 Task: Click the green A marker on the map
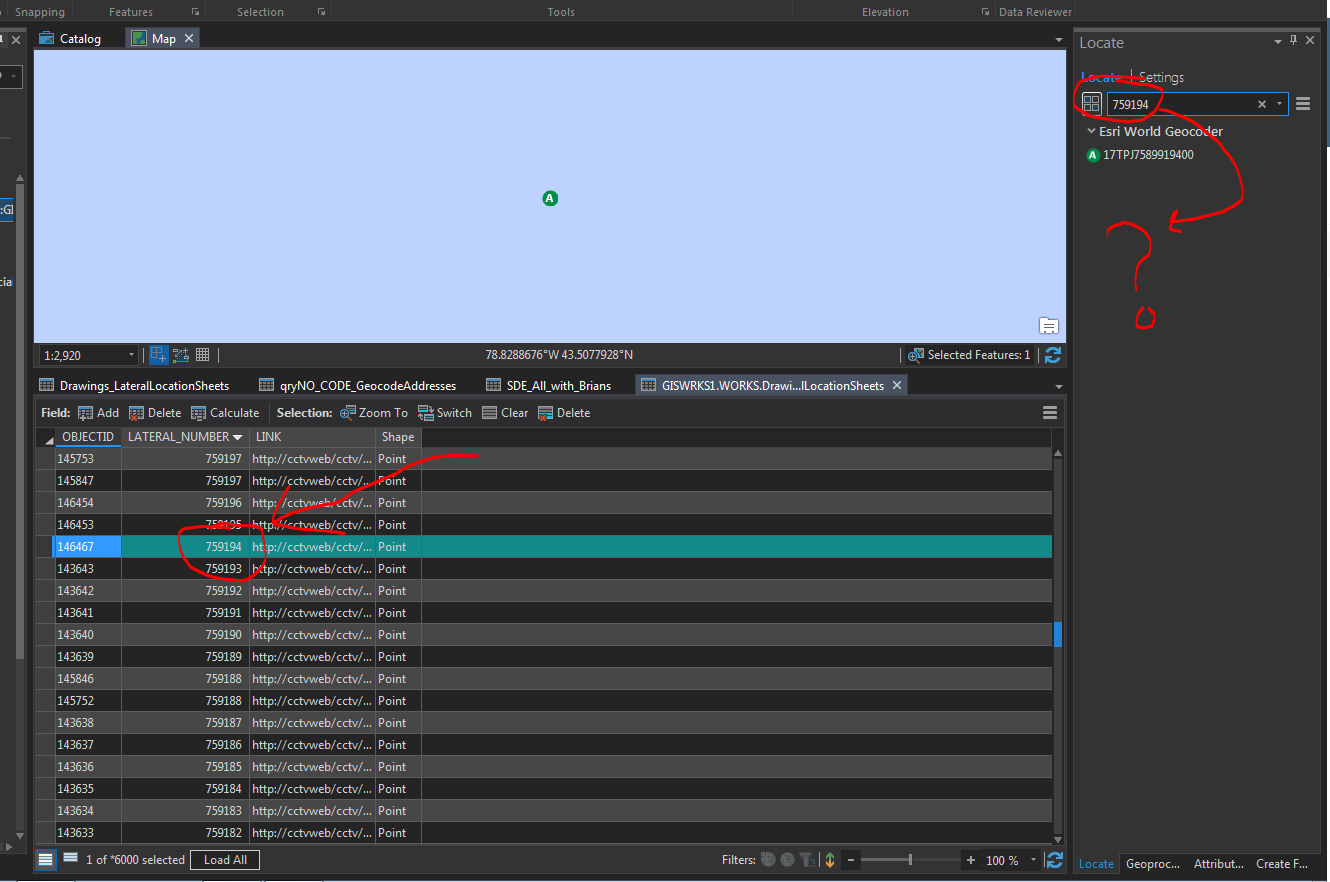[x=549, y=198]
